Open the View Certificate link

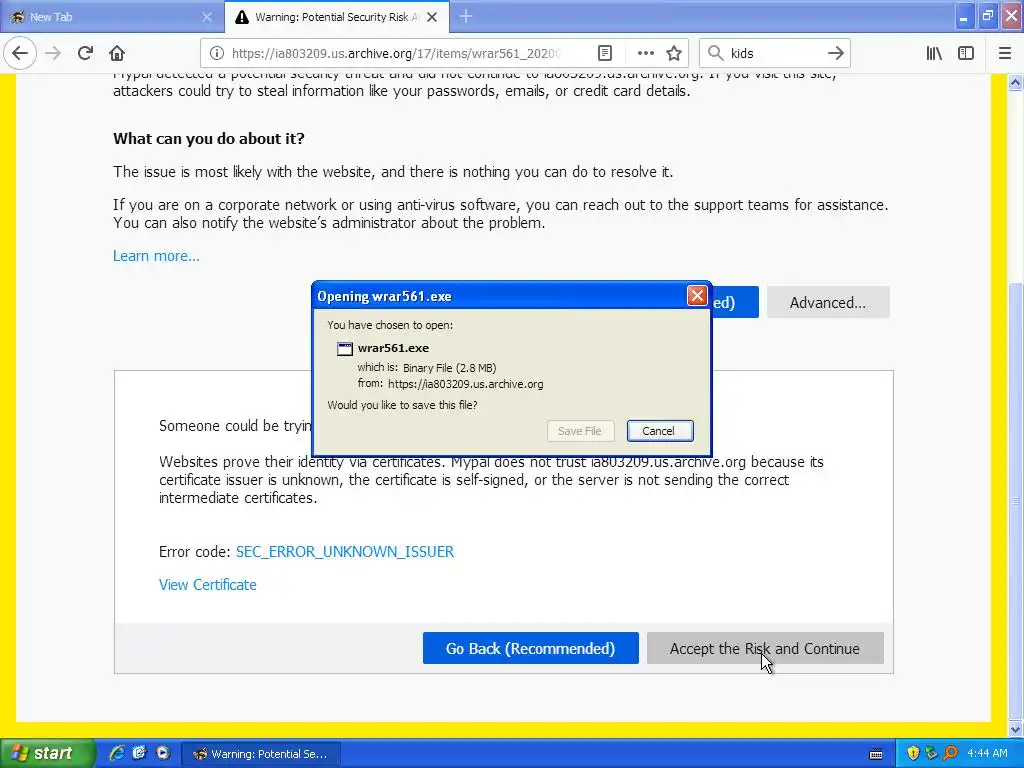(x=208, y=584)
